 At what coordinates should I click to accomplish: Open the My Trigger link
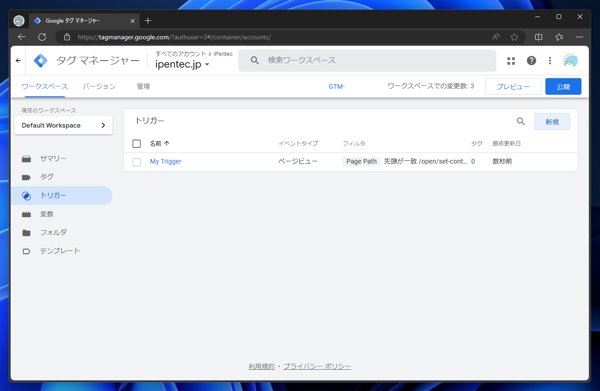coord(165,161)
